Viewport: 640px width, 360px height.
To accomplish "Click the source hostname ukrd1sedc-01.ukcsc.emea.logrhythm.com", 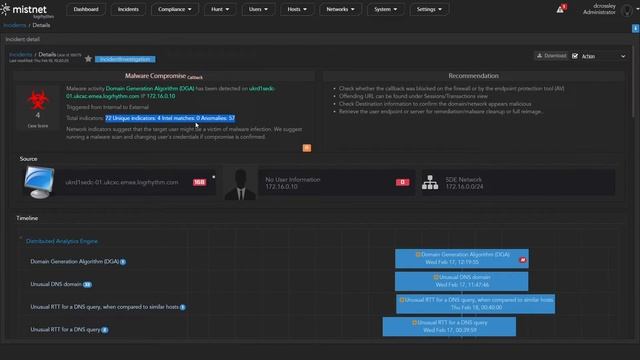I will click(122, 182).
